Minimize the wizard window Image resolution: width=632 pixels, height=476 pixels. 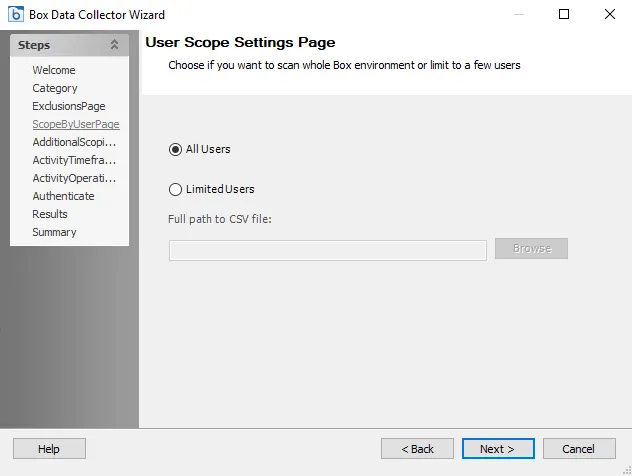click(519, 14)
